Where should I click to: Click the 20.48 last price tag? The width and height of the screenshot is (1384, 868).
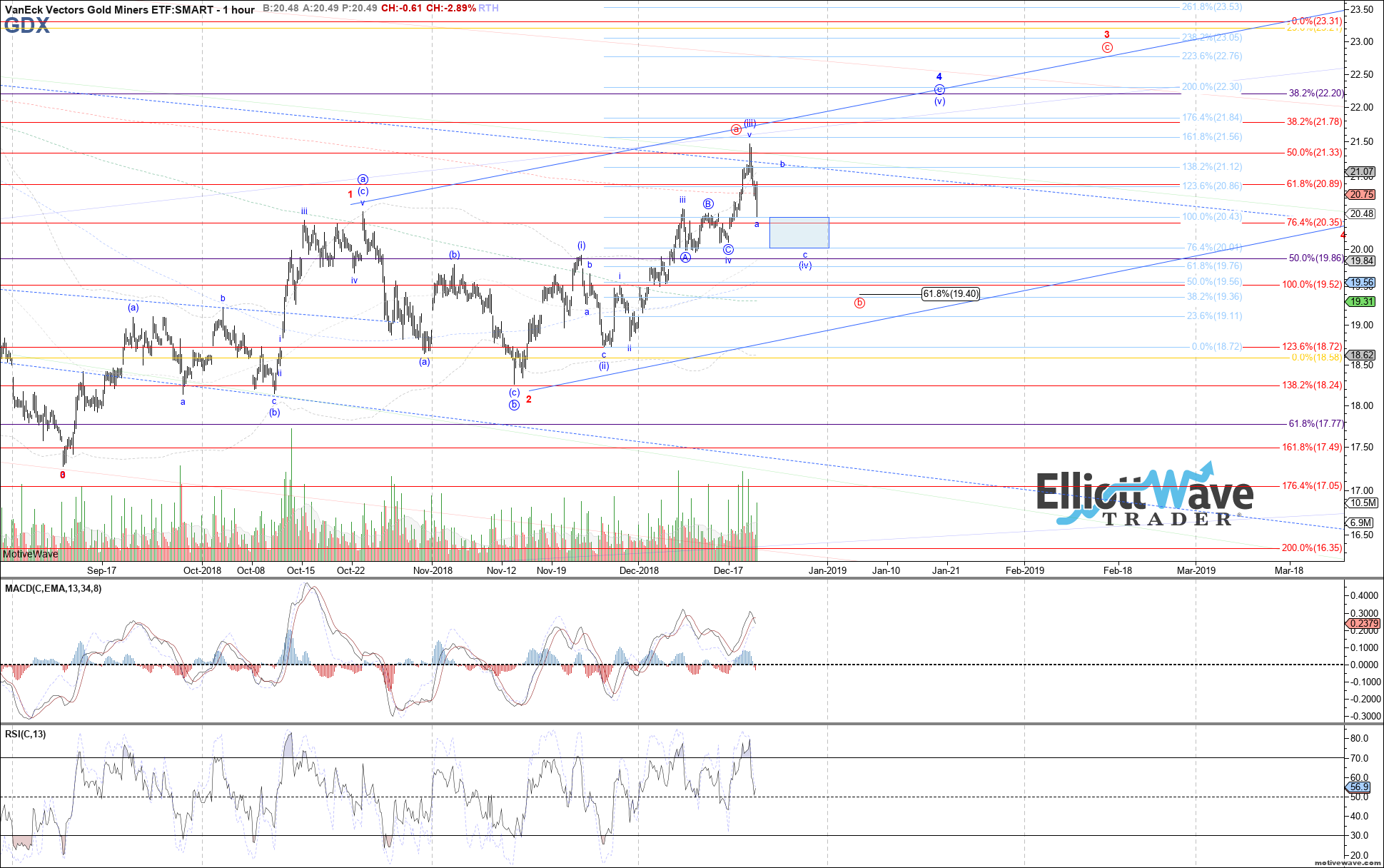tap(1360, 213)
